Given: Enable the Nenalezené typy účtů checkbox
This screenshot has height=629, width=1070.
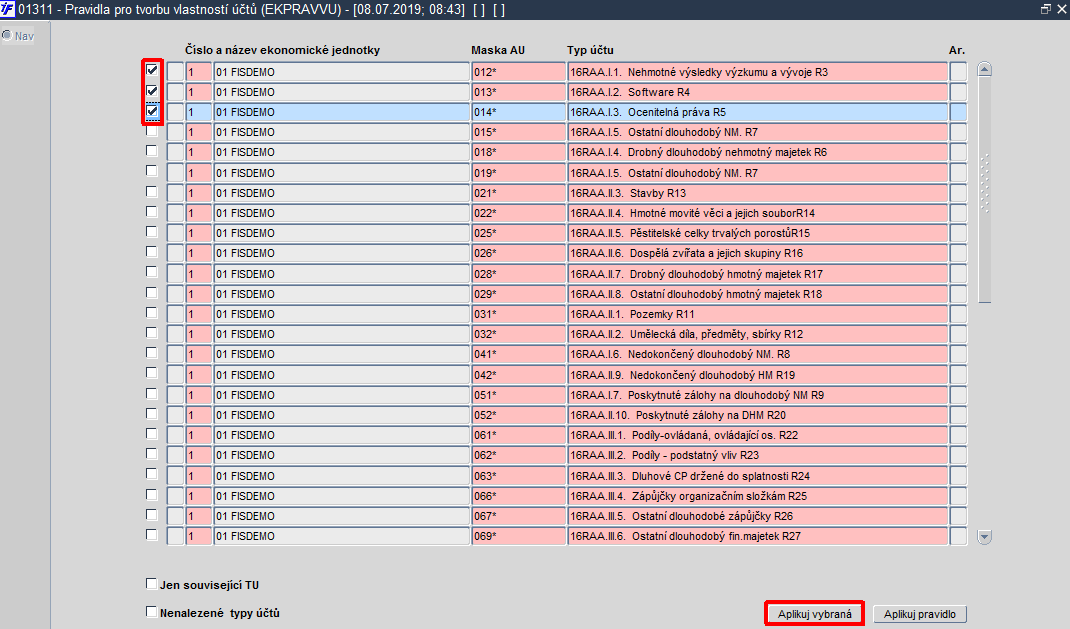Looking at the screenshot, I should click(x=151, y=612).
